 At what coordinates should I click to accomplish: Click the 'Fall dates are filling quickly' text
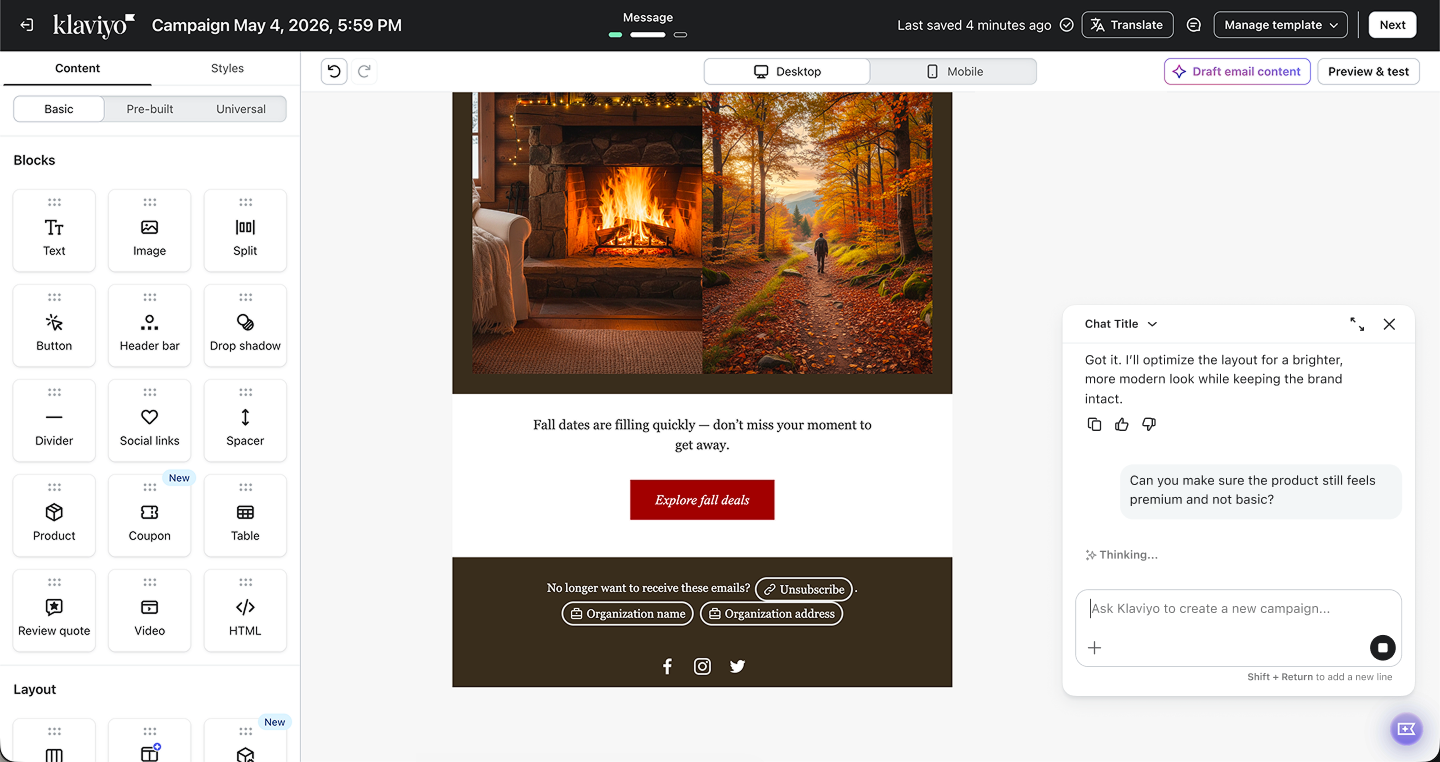[702, 435]
